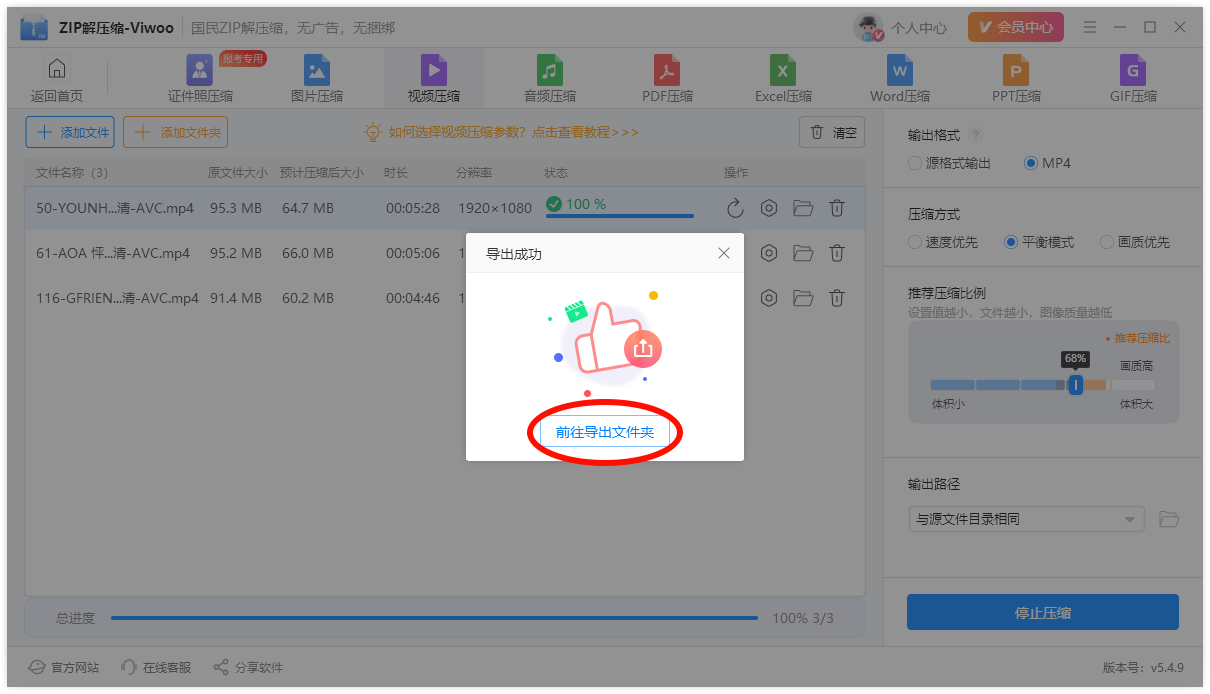Screen dimensions: 1210x694
Task: Open the PDF压缩 tool
Action: click(667, 79)
